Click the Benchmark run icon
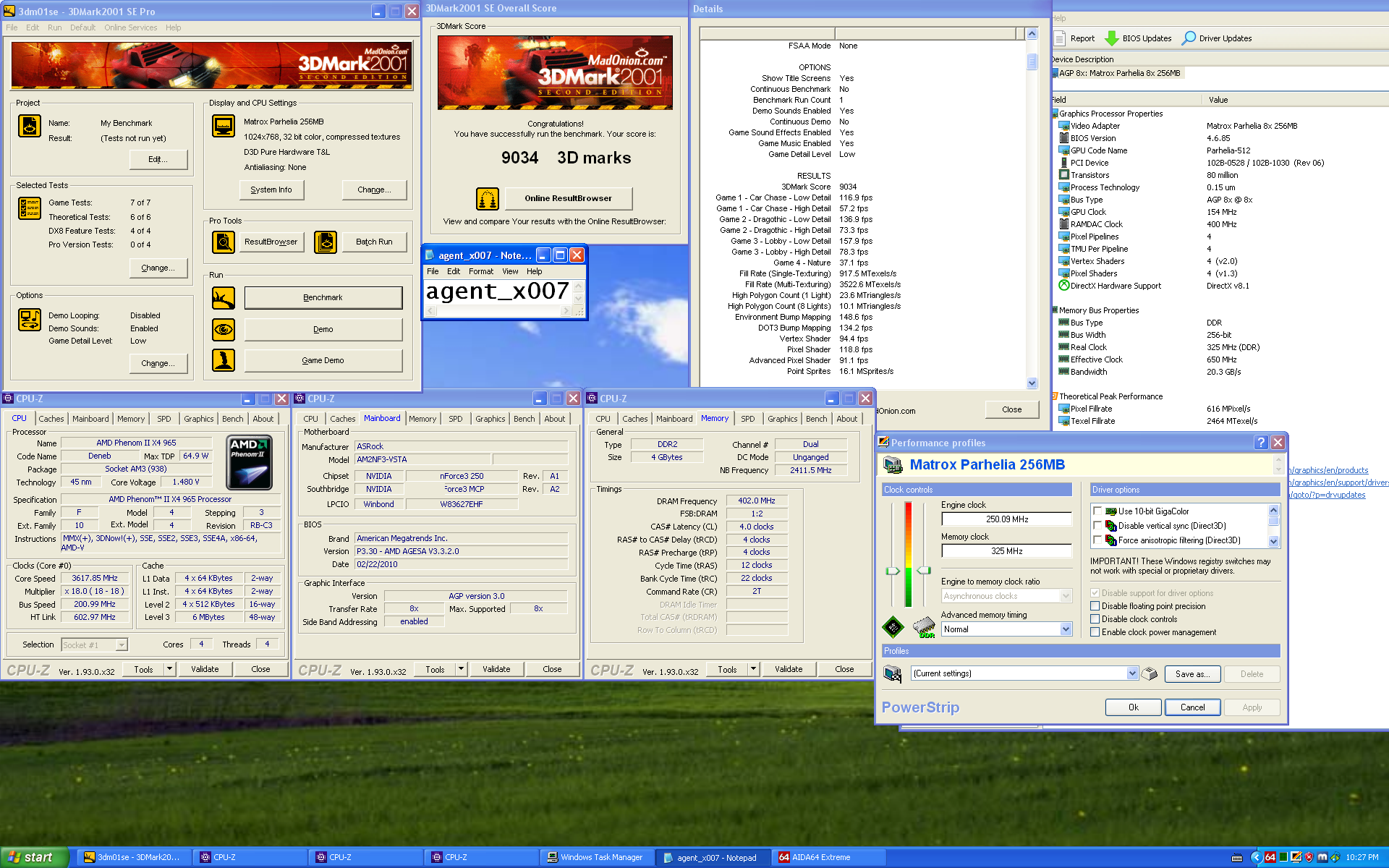Image resolution: width=1389 pixels, height=868 pixels. tap(224, 297)
